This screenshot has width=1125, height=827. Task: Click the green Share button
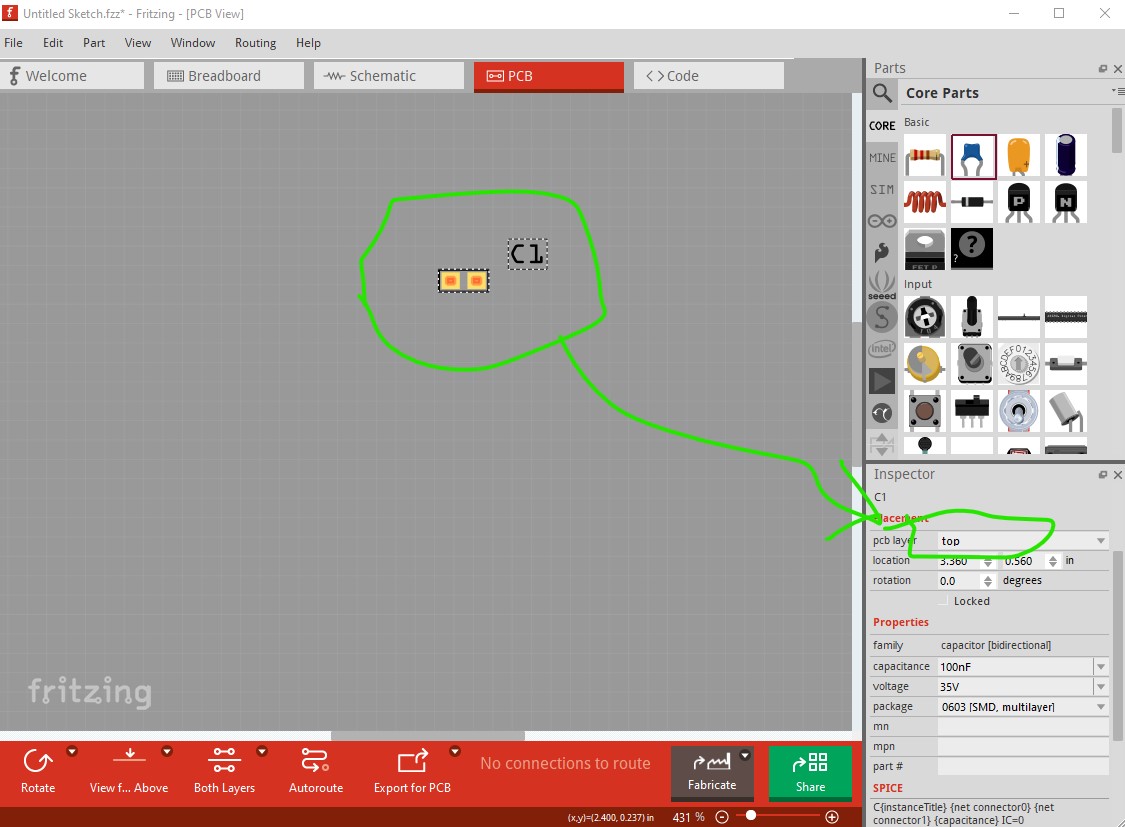pyautogui.click(x=810, y=772)
